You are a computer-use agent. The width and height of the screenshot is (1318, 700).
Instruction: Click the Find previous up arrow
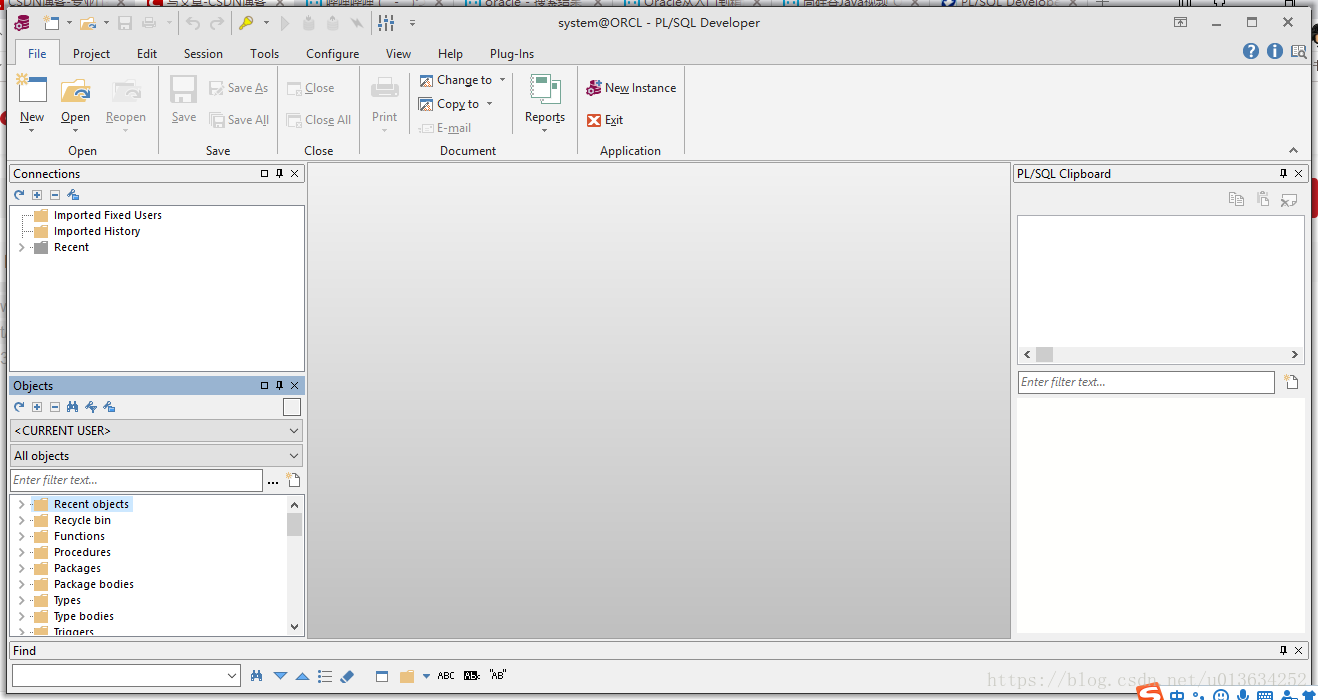tap(302, 676)
